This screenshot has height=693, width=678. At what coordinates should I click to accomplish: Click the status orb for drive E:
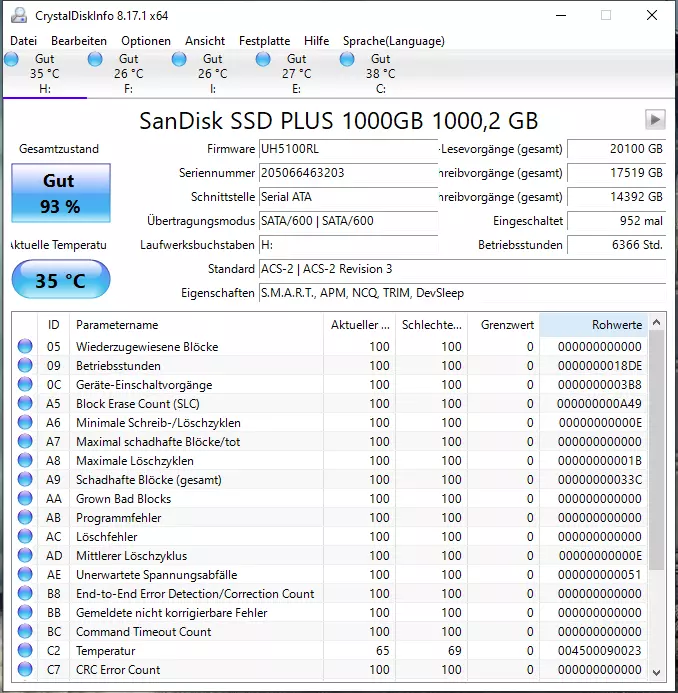point(263,59)
